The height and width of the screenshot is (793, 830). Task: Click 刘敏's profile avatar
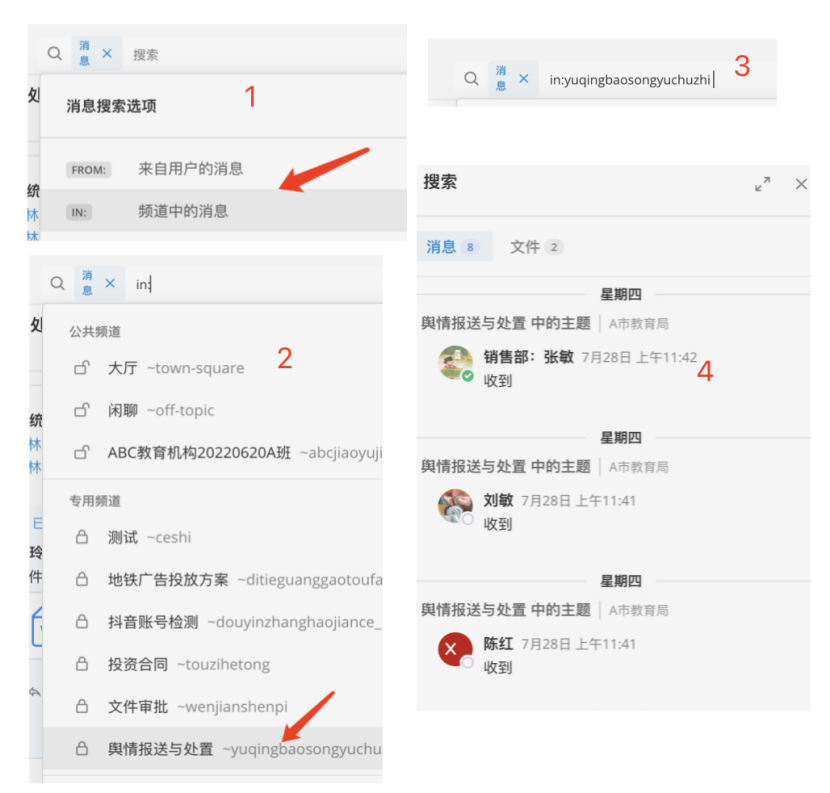tap(455, 506)
